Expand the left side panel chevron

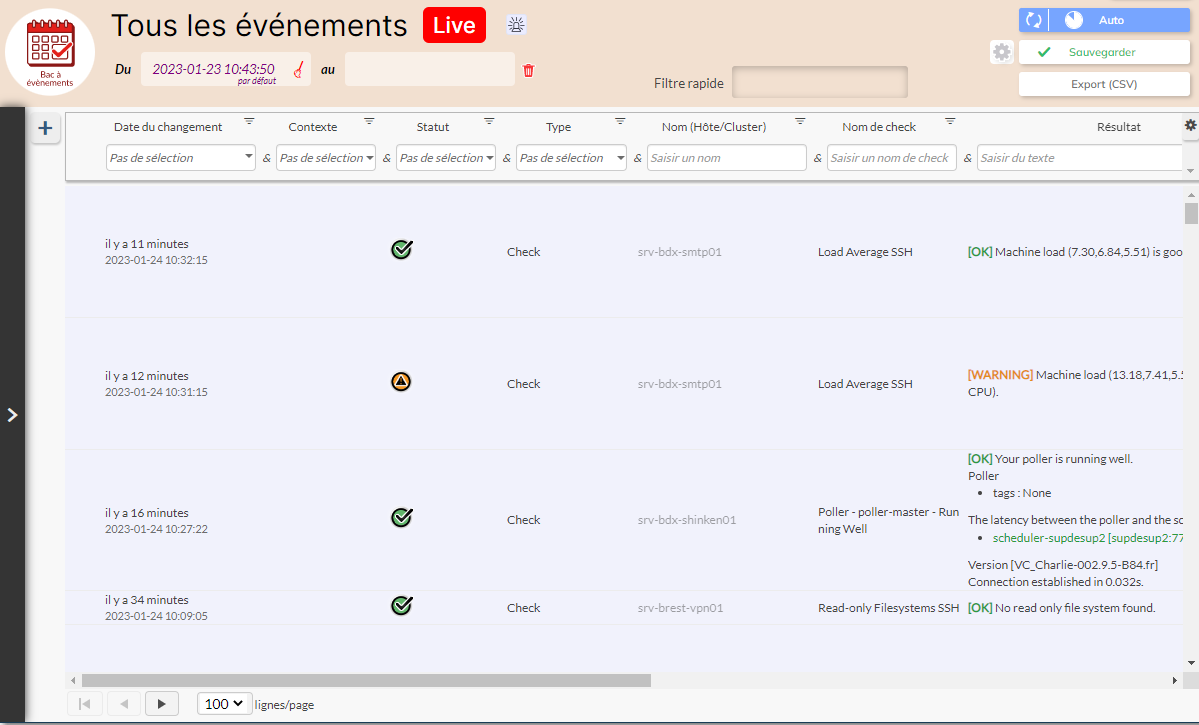[12, 415]
